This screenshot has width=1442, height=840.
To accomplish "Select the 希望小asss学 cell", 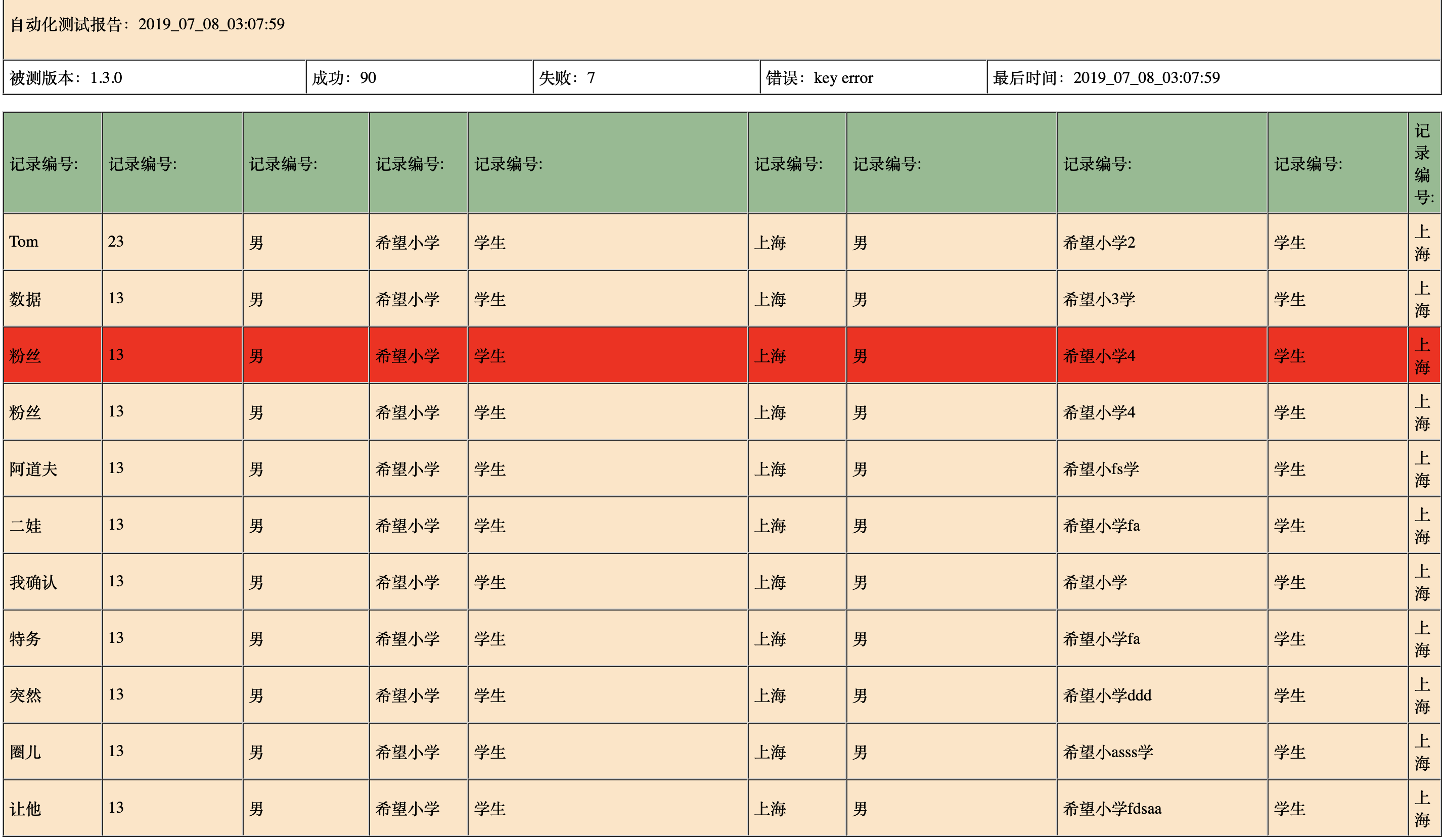I will pos(1107,752).
